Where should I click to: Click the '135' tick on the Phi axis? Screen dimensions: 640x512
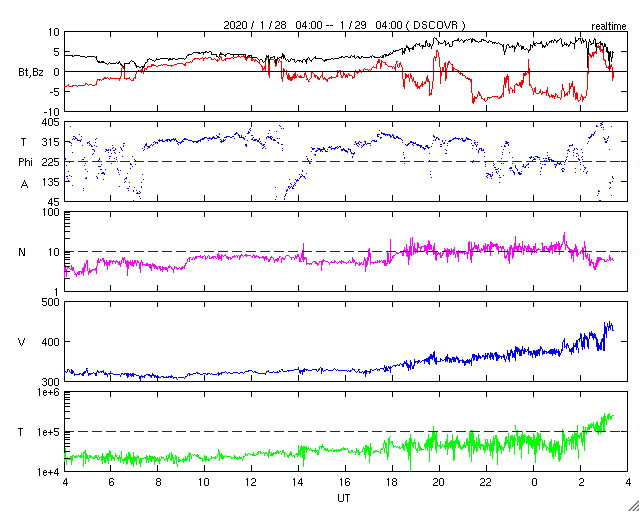(52, 182)
